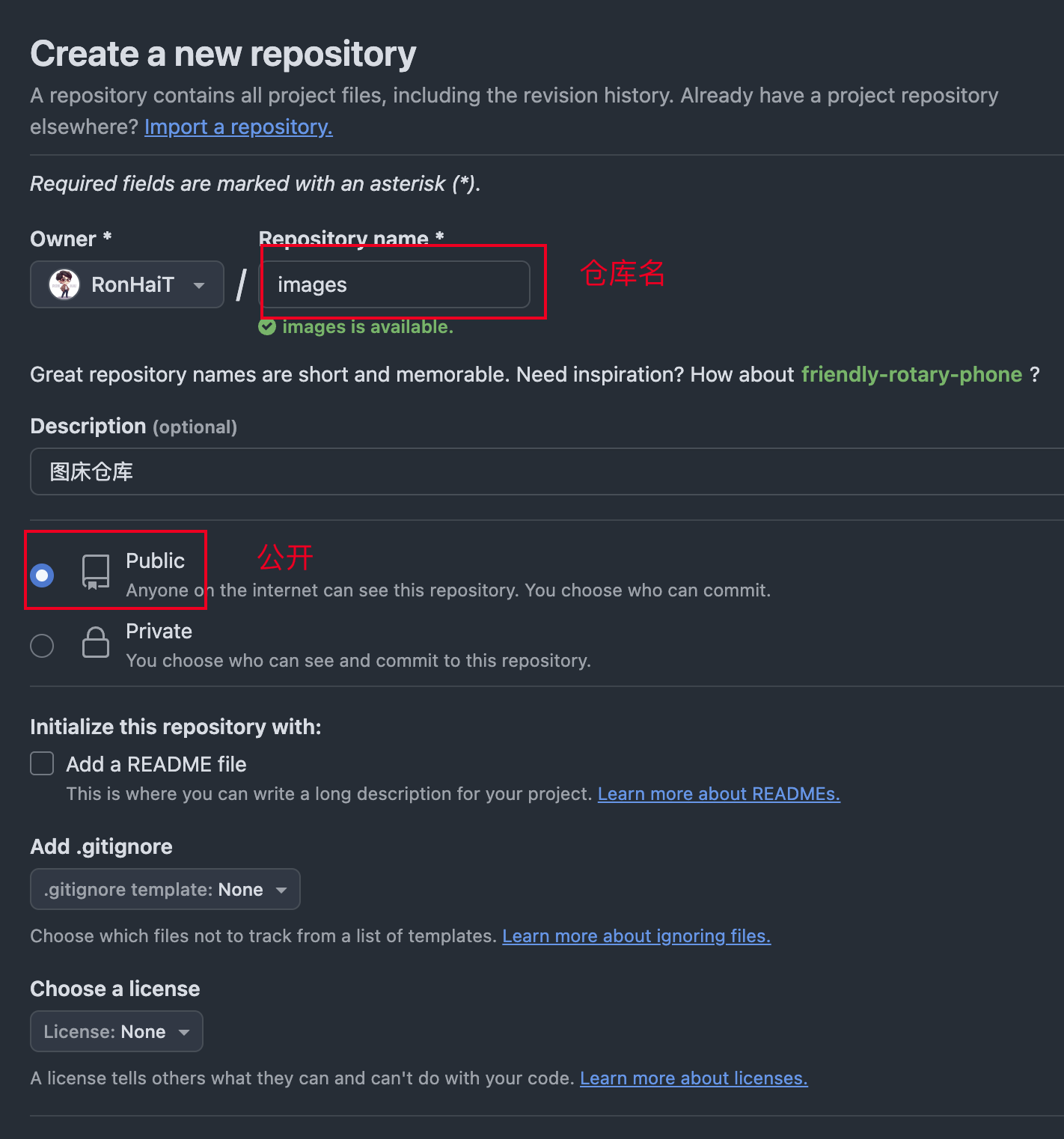Enable the Add a README file checkbox

[x=42, y=763]
